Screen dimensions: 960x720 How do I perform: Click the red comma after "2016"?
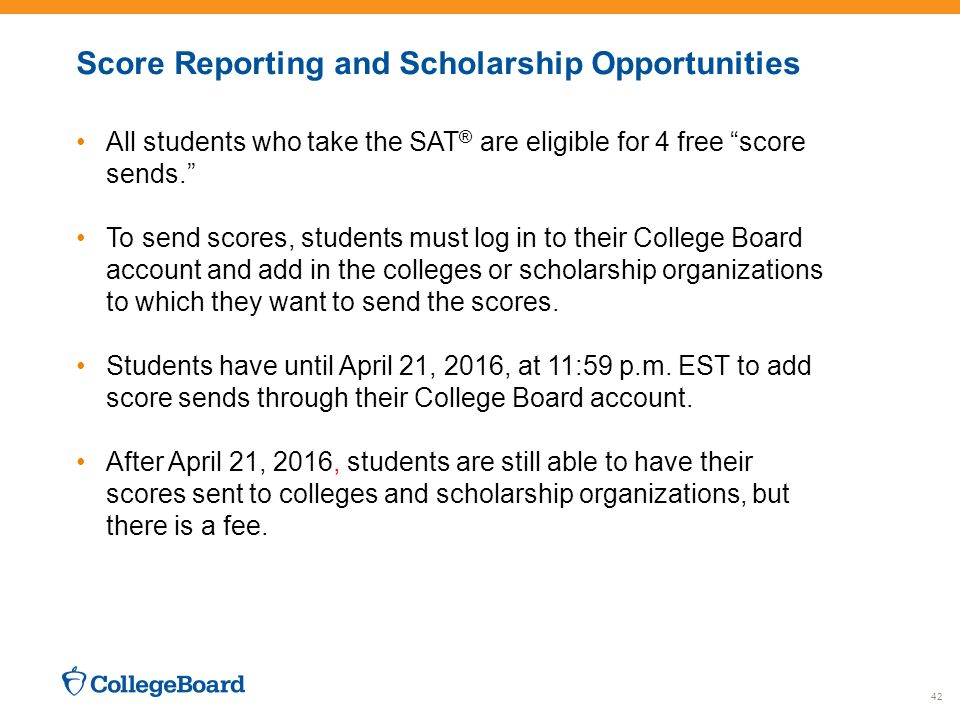[x=337, y=471]
